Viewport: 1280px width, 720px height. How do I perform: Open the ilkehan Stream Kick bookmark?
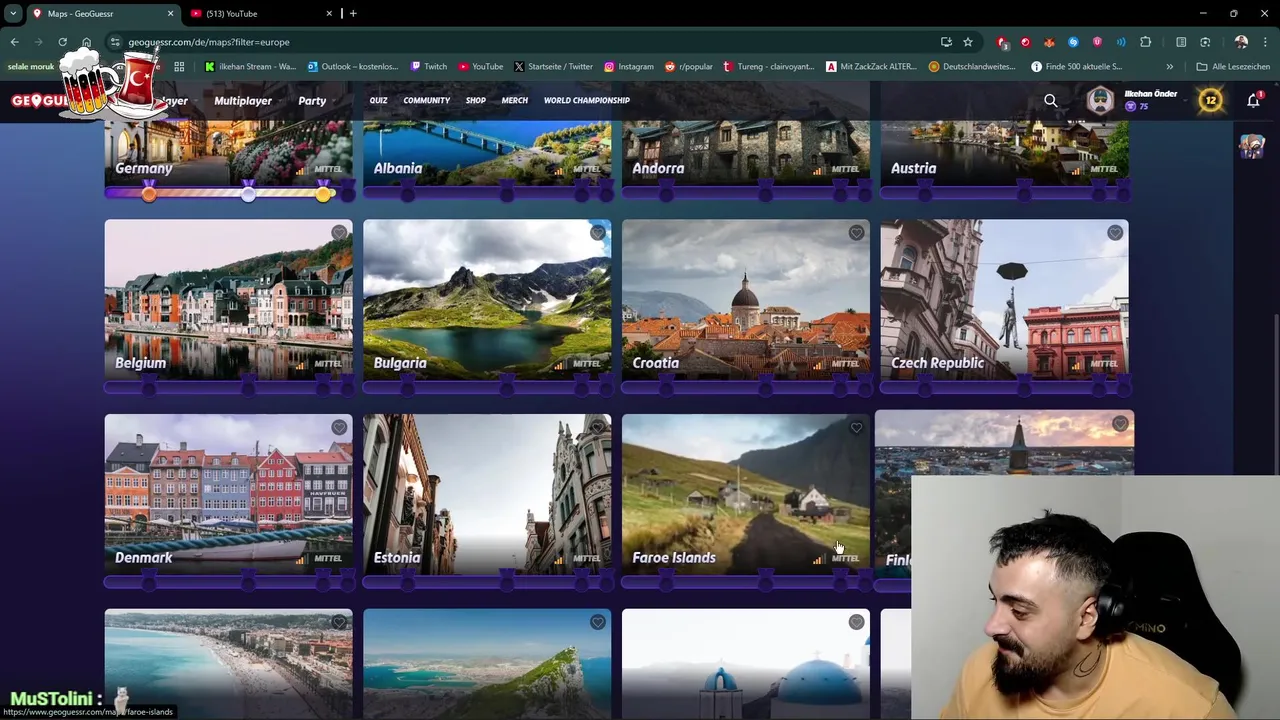[x=250, y=67]
